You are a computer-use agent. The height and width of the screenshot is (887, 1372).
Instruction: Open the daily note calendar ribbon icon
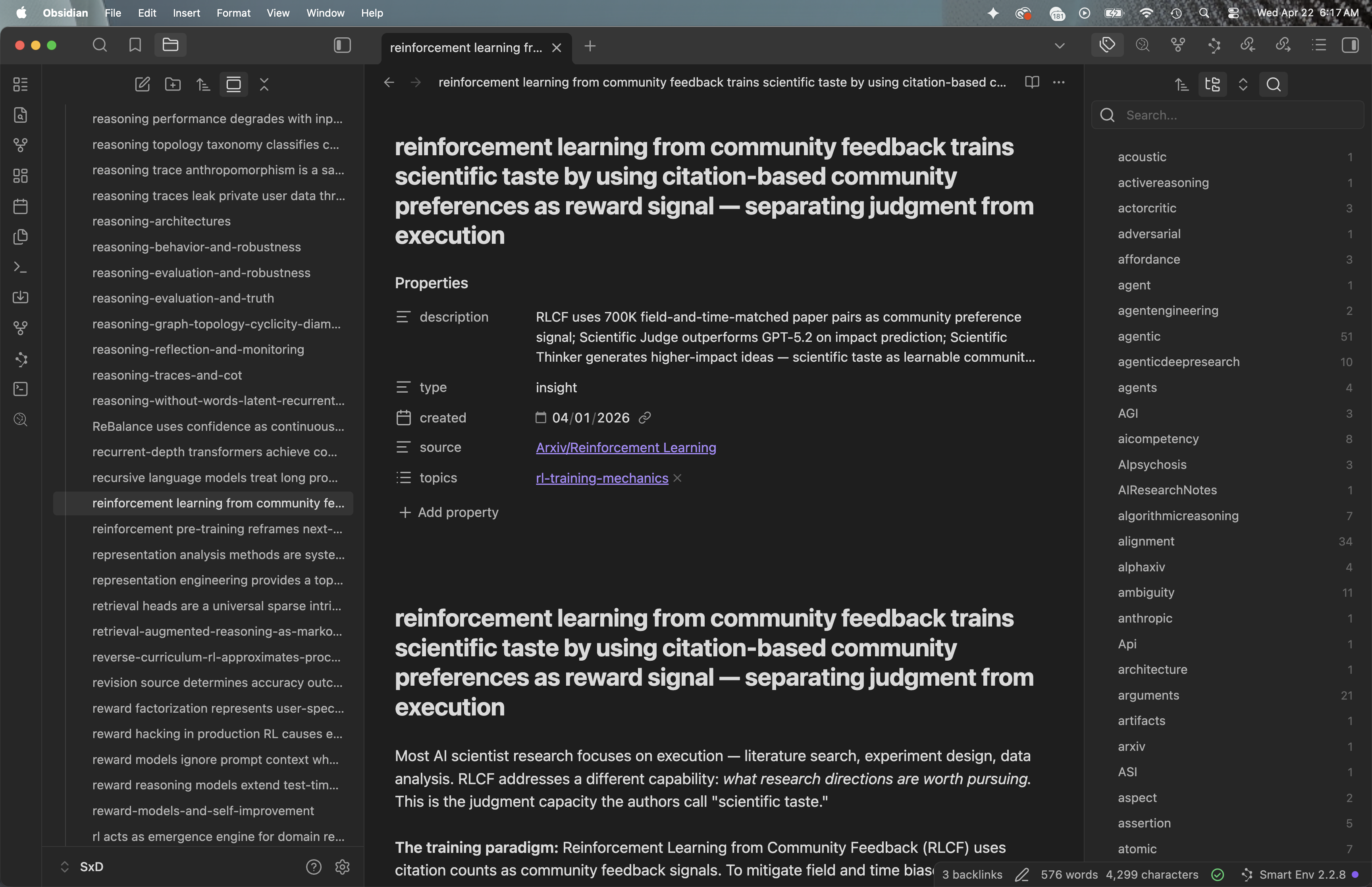coord(21,206)
